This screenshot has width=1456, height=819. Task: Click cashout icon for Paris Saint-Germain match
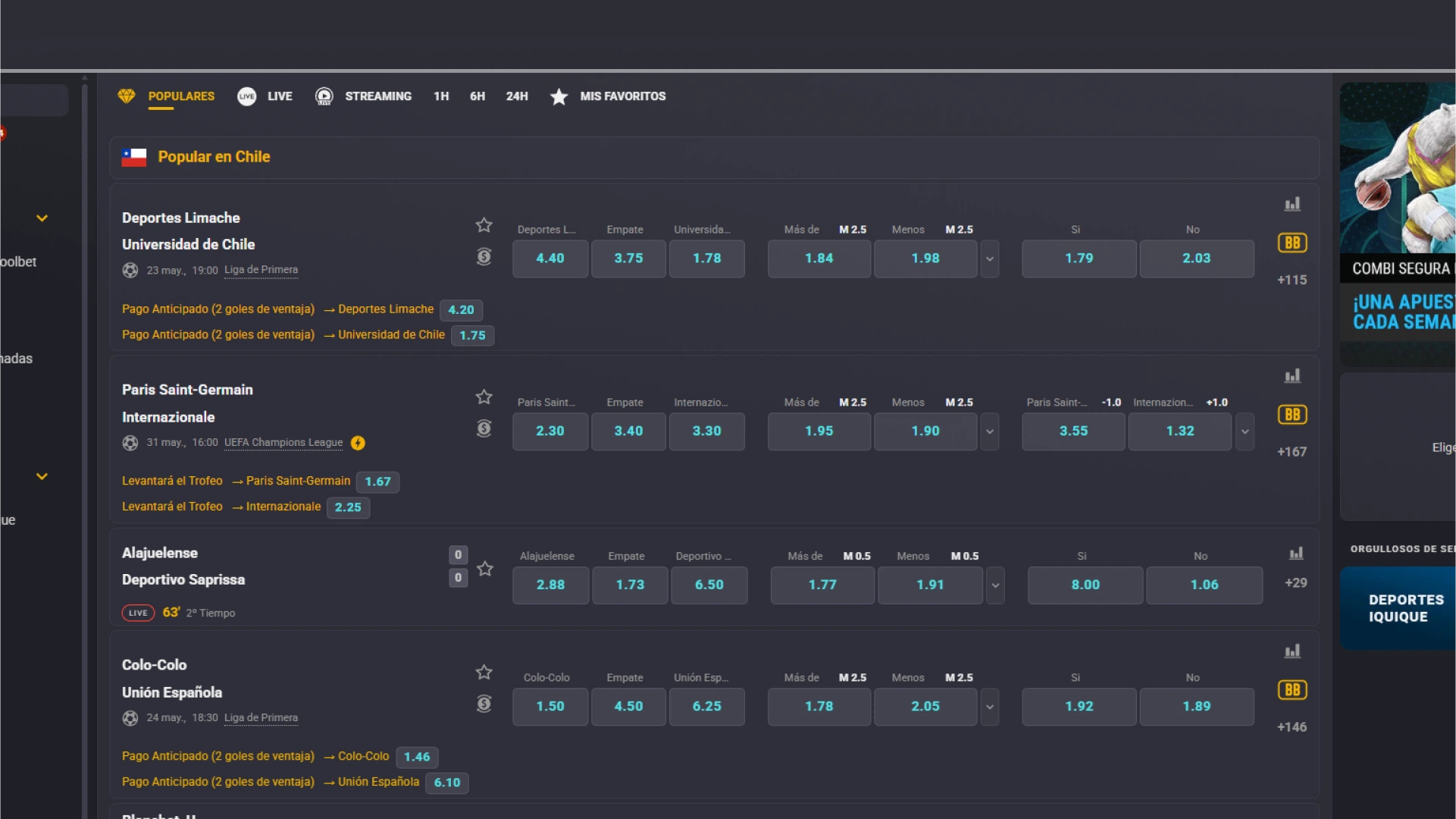(484, 428)
